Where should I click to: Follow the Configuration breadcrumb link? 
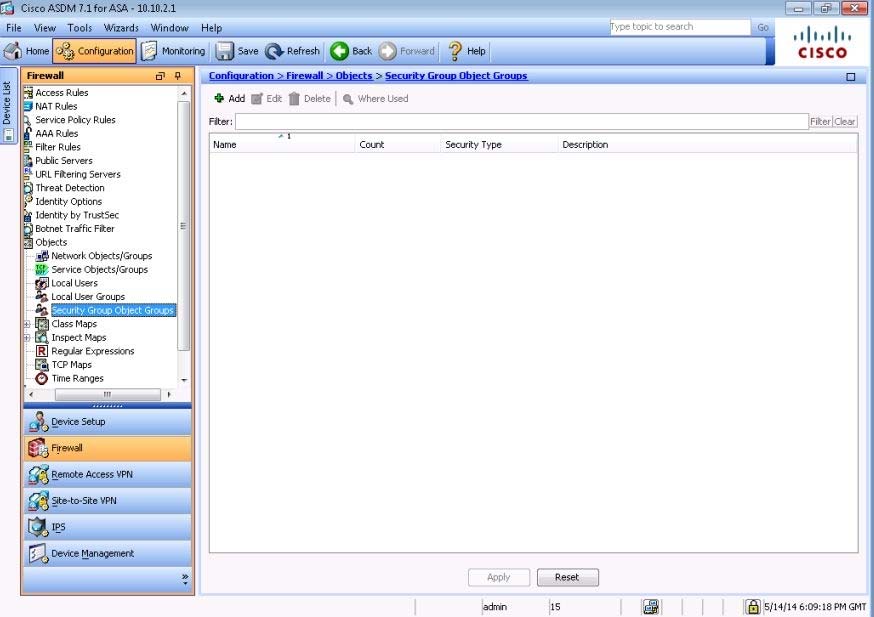(241, 76)
